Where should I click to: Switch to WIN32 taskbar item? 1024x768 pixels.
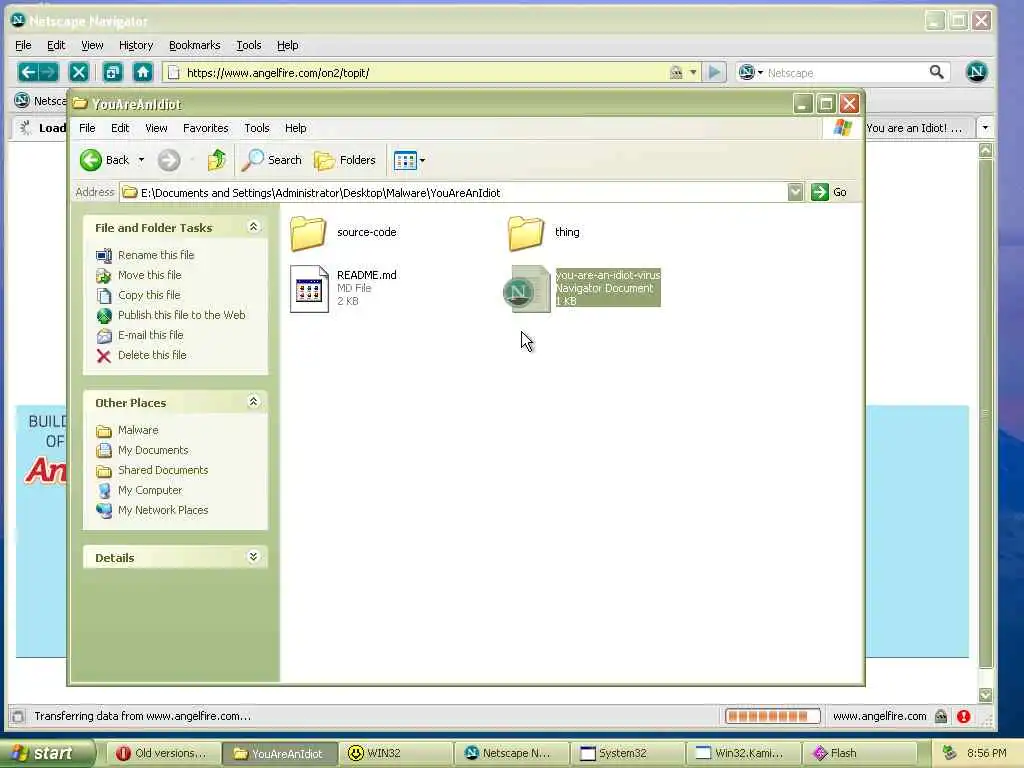pyautogui.click(x=394, y=753)
